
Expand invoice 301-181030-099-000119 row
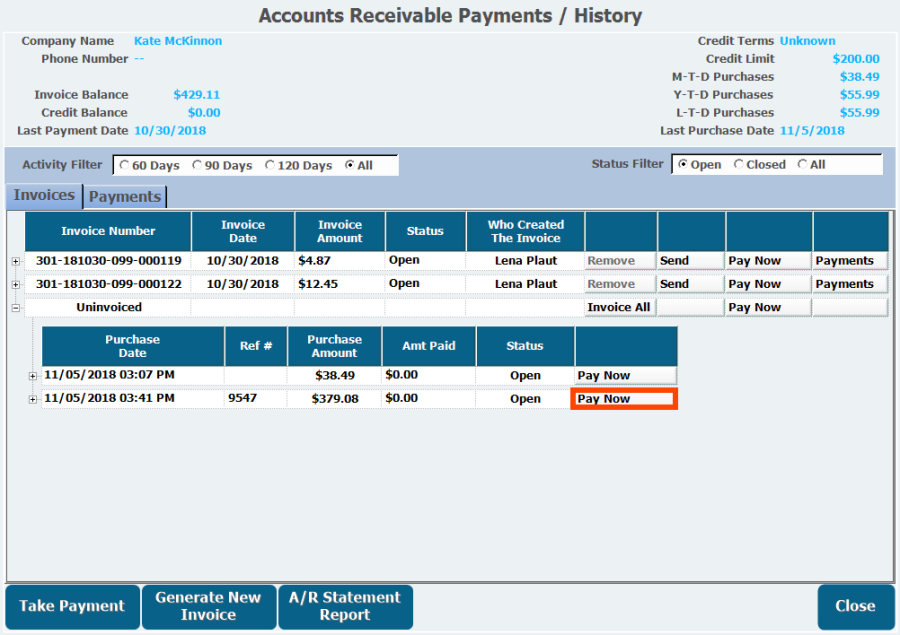[x=15, y=261]
